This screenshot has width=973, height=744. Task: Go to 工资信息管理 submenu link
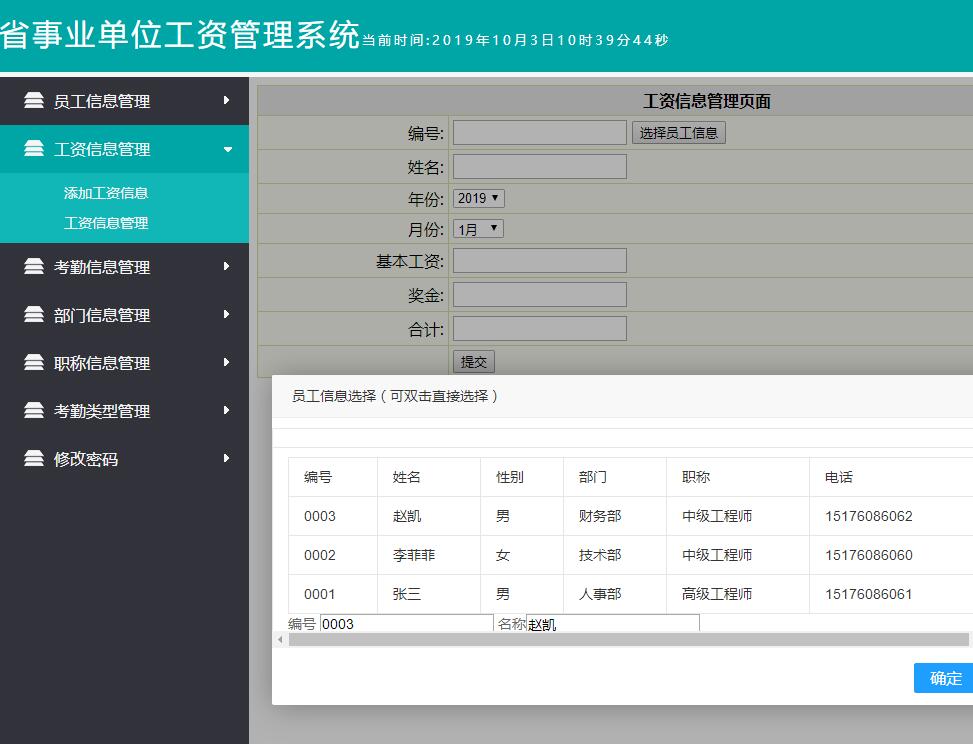click(105, 223)
